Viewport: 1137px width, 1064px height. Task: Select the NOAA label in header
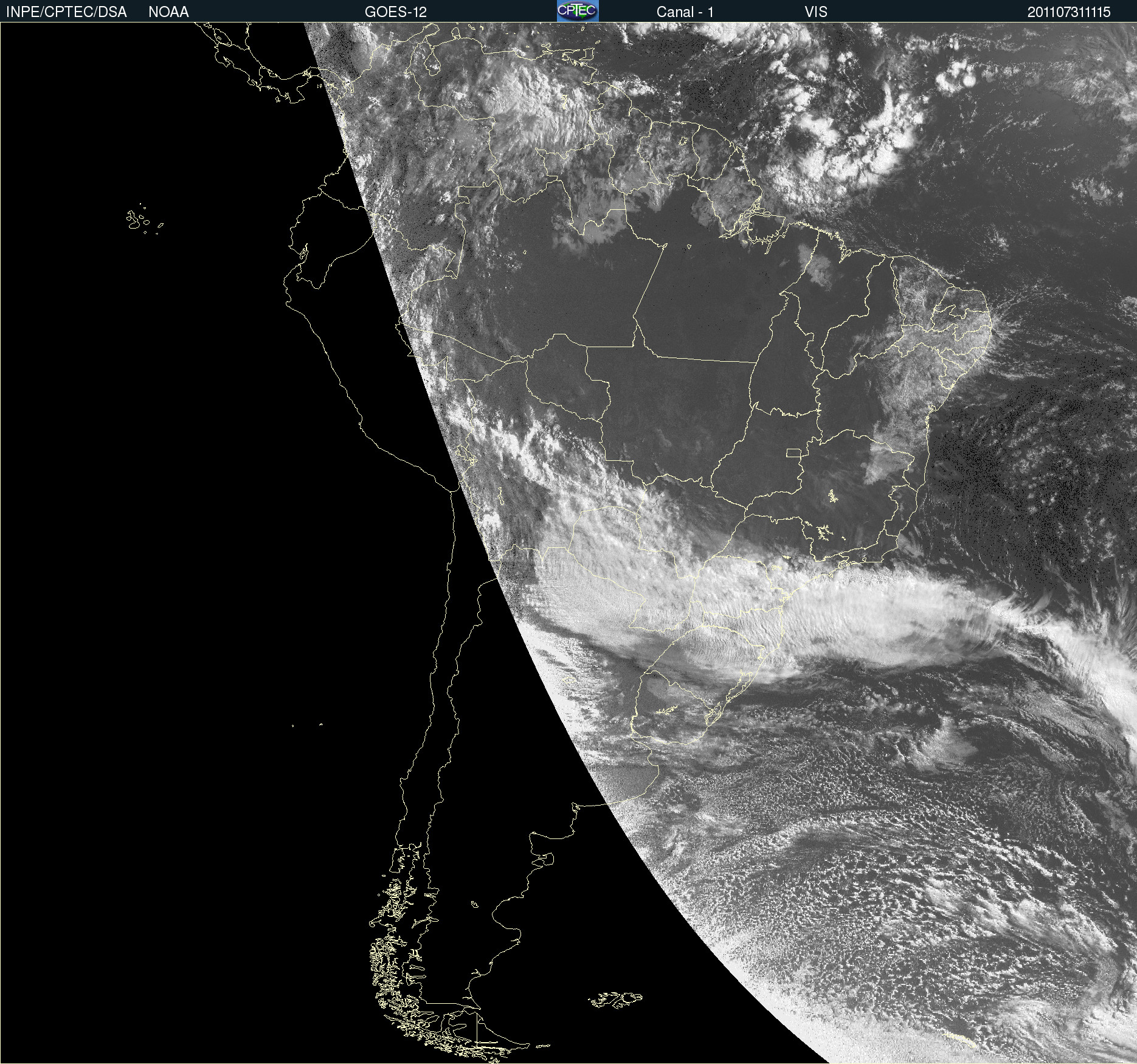coord(168,12)
